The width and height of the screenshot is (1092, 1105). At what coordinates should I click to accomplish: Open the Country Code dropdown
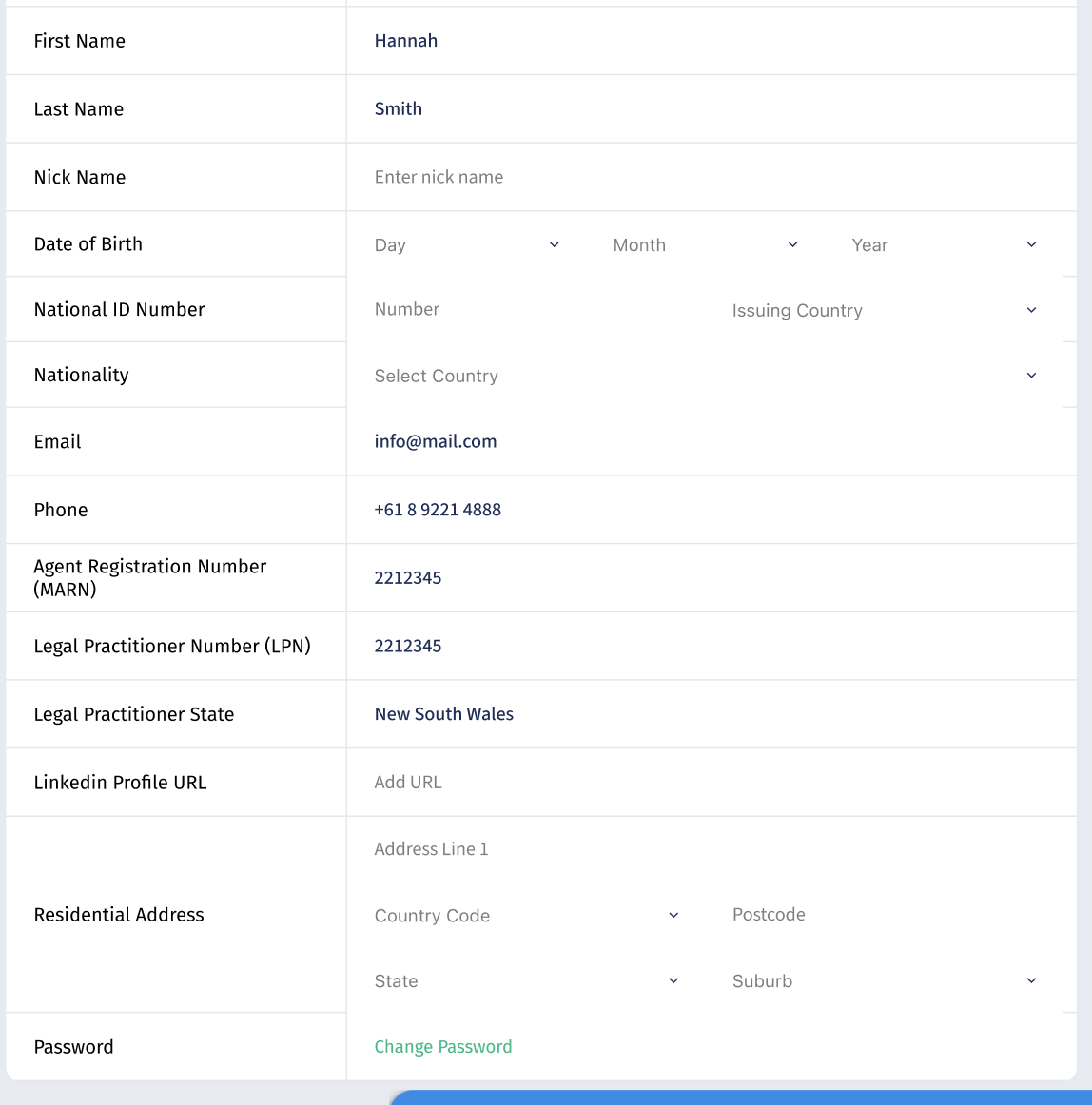(527, 916)
